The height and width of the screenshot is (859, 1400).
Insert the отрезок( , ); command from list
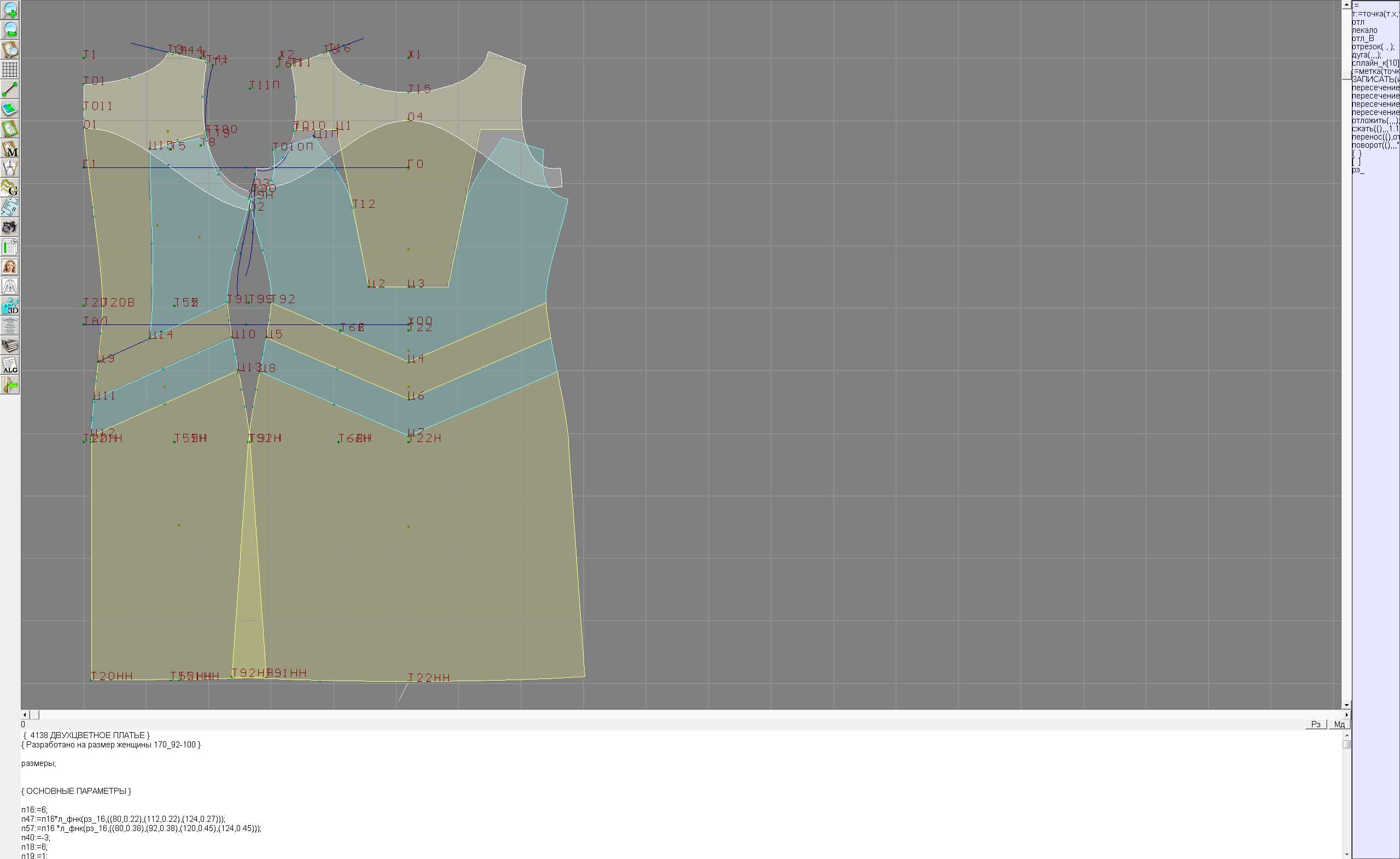click(1372, 47)
